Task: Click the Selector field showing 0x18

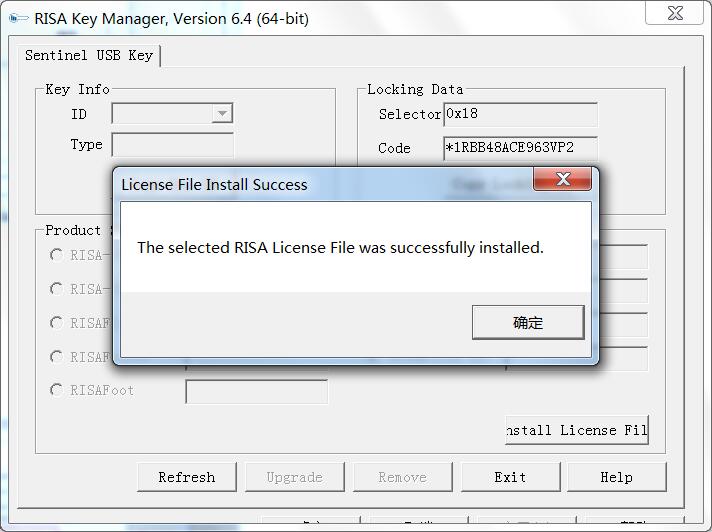Action: pos(520,114)
